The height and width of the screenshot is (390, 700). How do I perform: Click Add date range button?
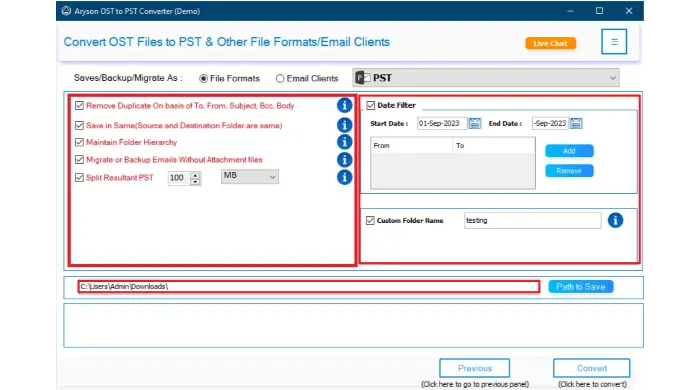coord(569,151)
